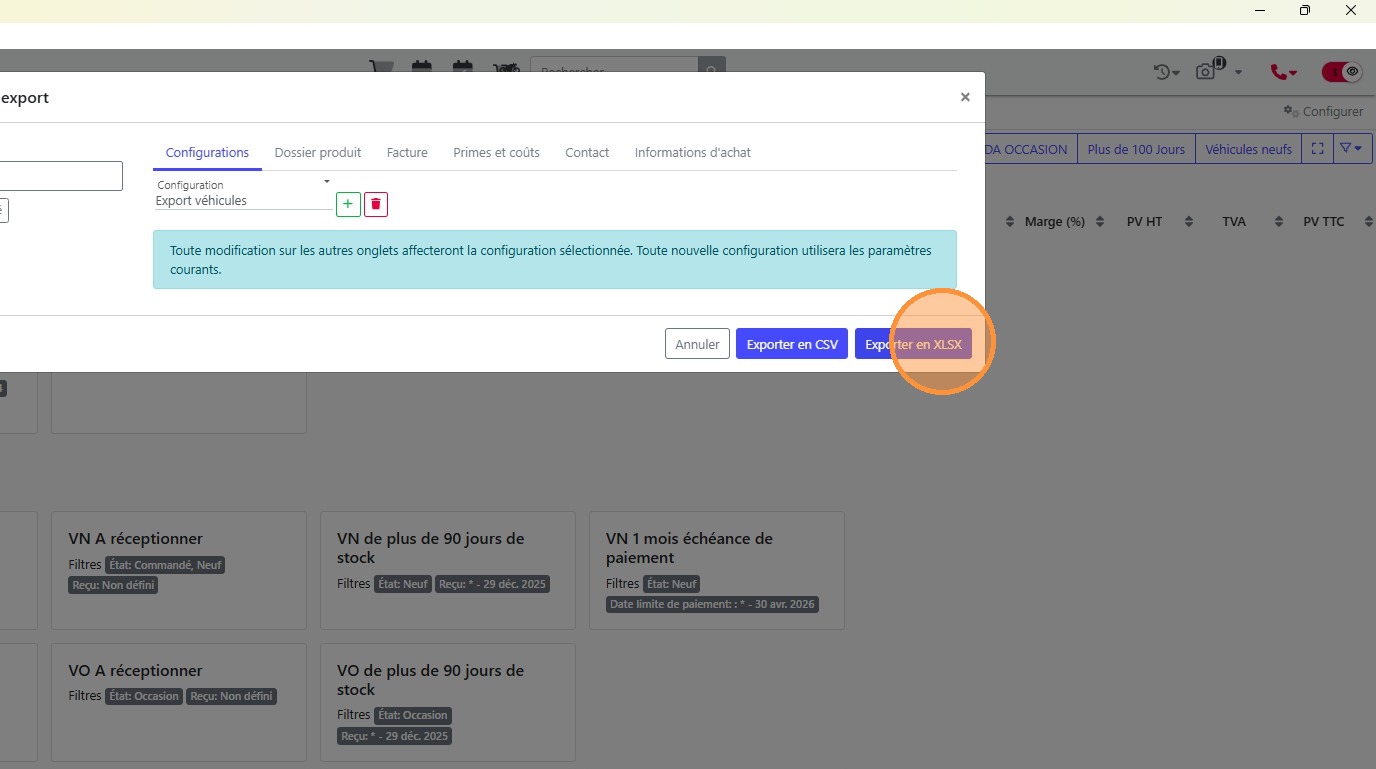This screenshot has width=1376, height=769.
Task: Expand the caret next to the camera icon
Action: click(x=1238, y=72)
